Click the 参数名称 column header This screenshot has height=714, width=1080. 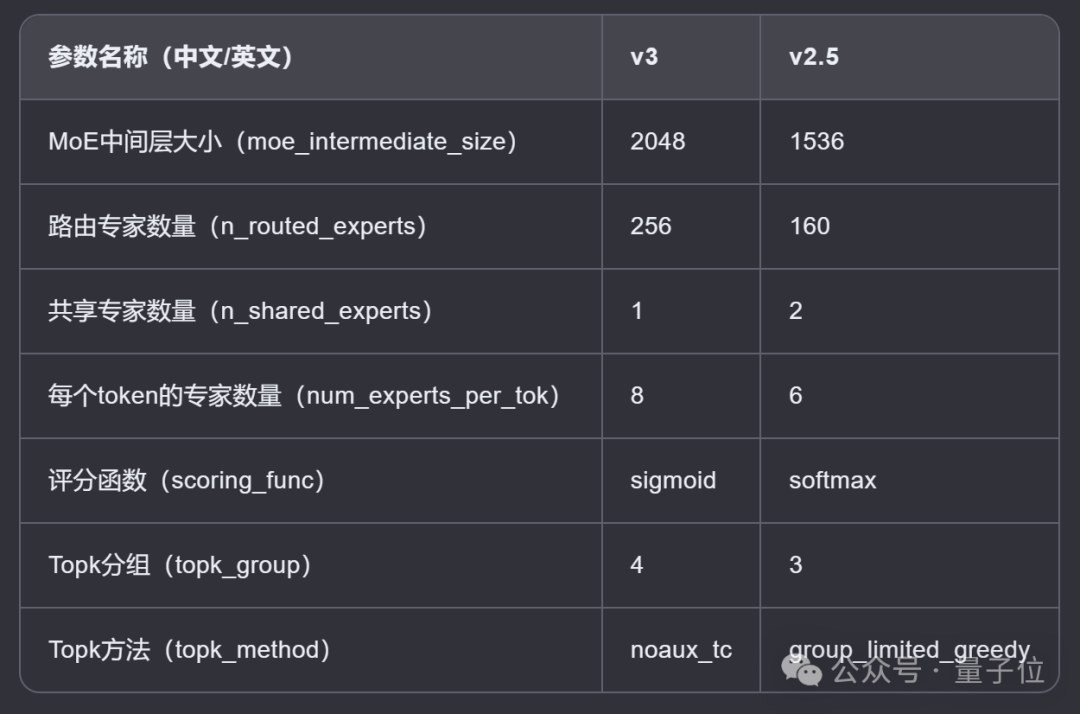click(170, 57)
